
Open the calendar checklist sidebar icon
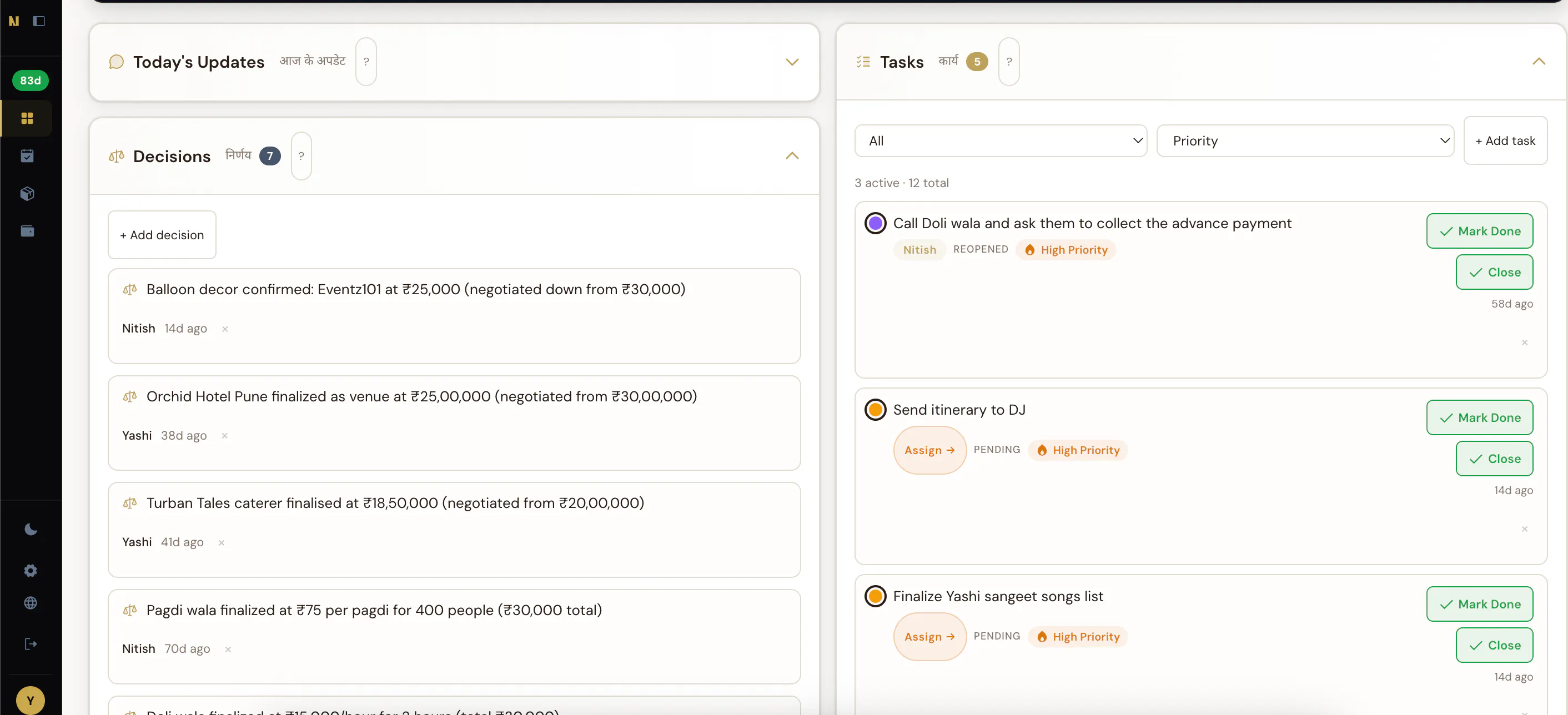point(27,156)
